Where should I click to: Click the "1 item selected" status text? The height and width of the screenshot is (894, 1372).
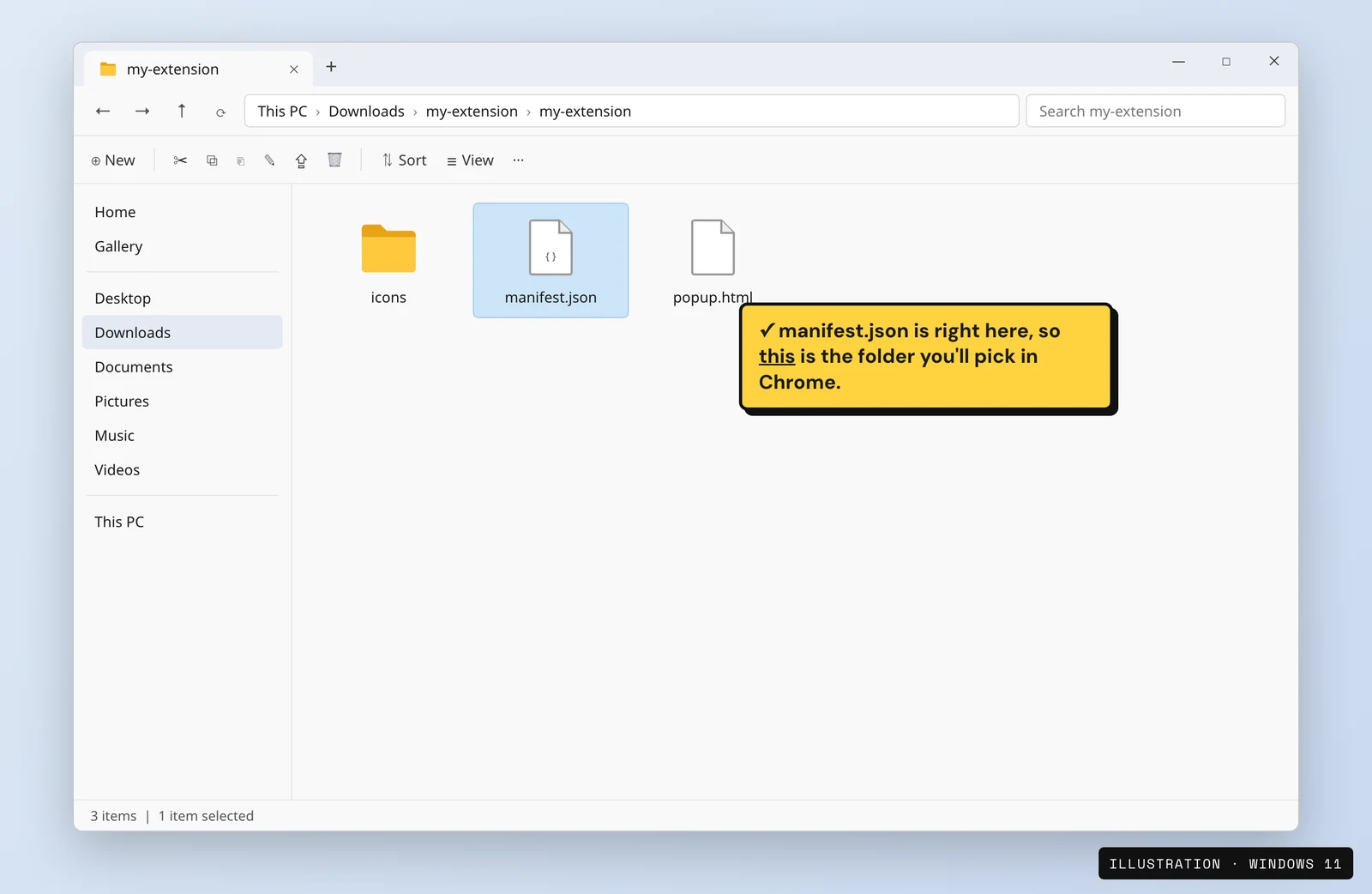click(206, 816)
